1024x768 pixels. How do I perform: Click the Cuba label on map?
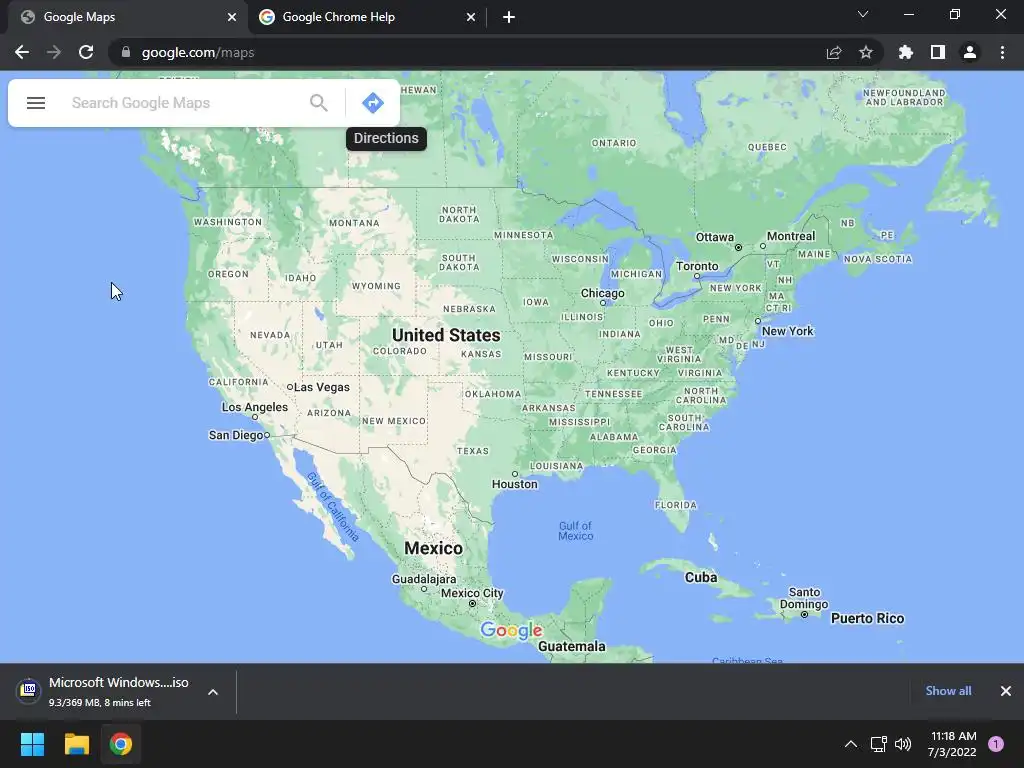tap(701, 577)
